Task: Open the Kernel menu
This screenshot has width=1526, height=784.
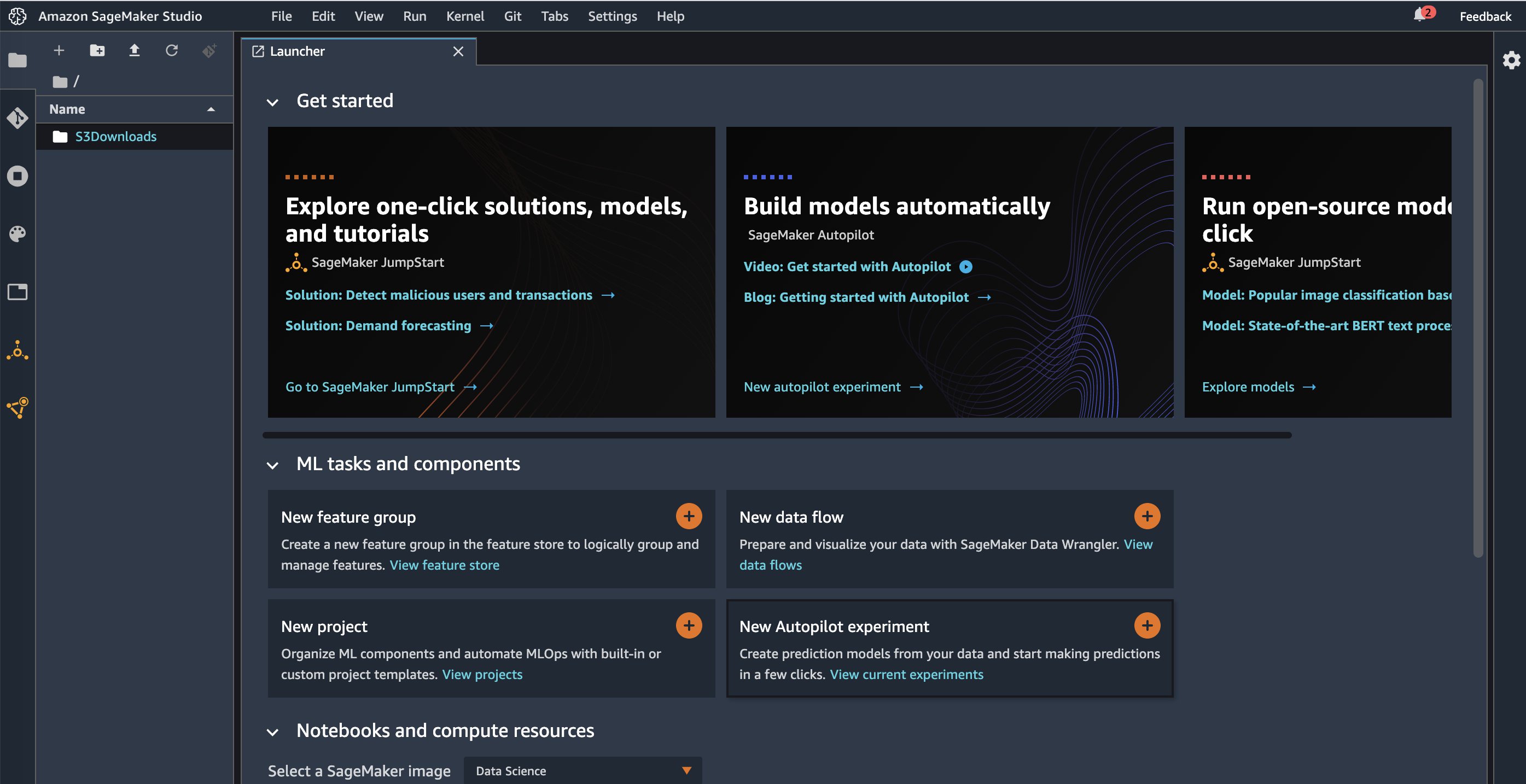Action: [464, 16]
